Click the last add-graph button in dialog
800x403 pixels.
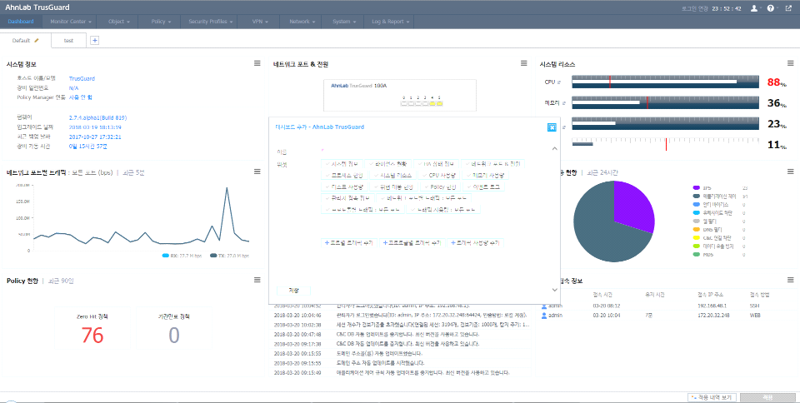pos(475,243)
